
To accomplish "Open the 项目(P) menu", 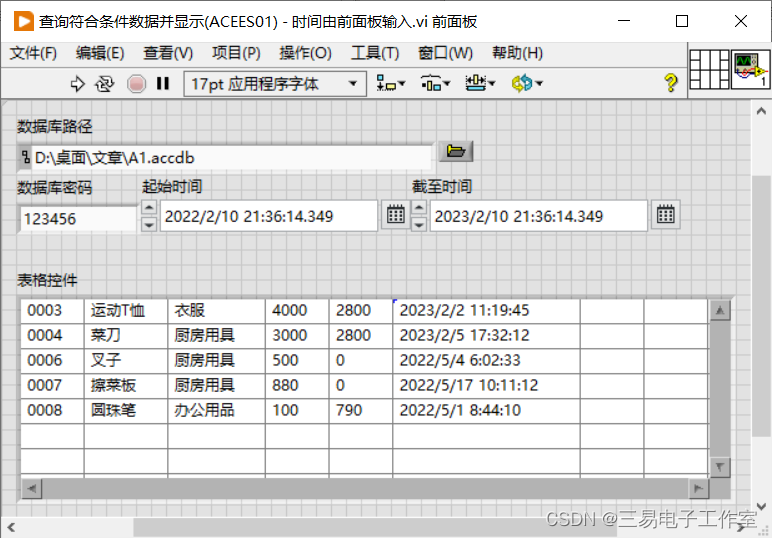I will 236,53.
